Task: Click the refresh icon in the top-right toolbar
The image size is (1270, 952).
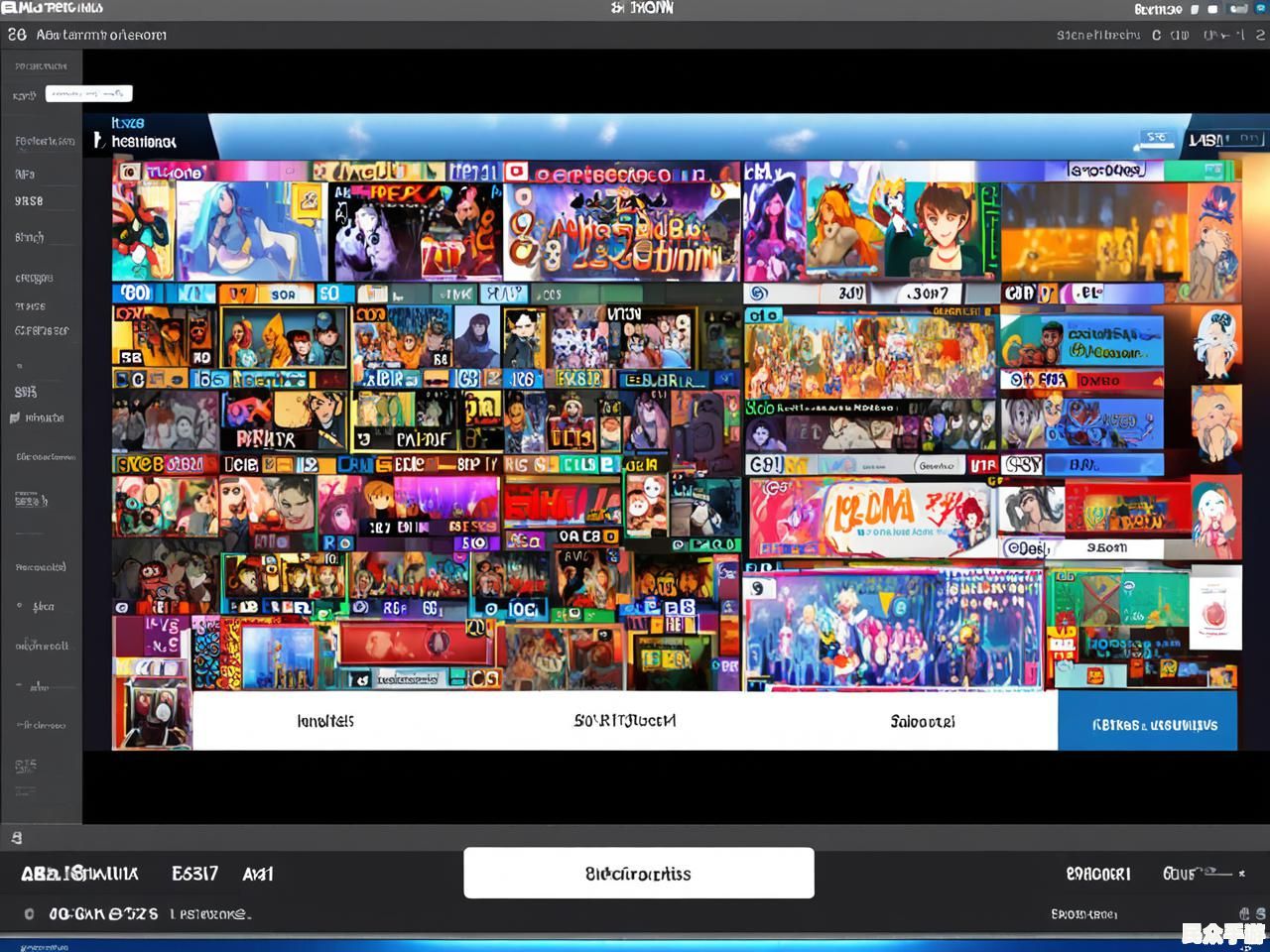Action: pos(1156,35)
